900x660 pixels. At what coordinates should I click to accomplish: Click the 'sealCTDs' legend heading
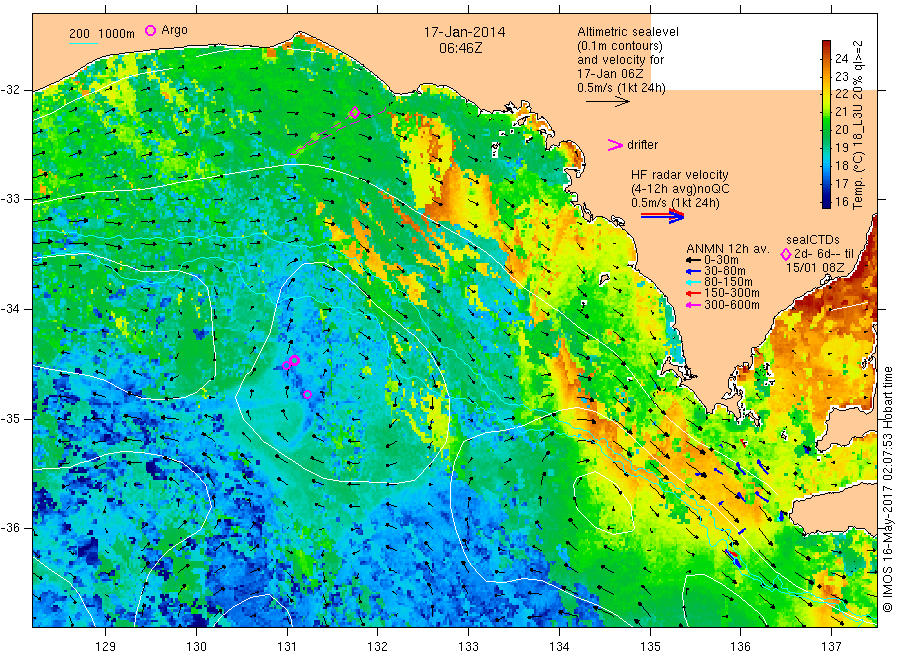pos(813,240)
